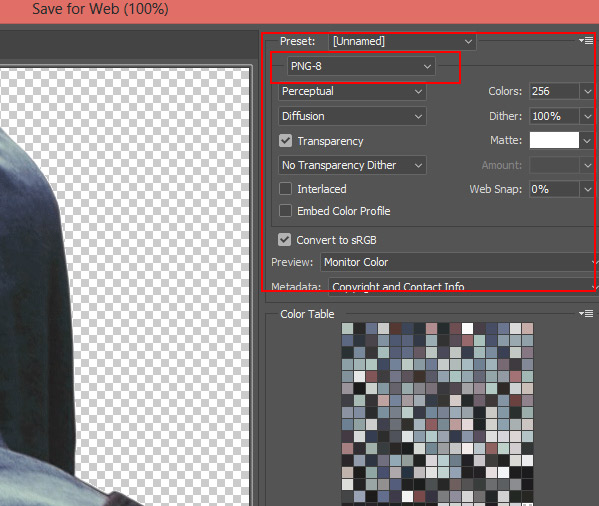Open the Color Table panel menu icon
Viewport: 599px width, 506px height.
coord(586,314)
